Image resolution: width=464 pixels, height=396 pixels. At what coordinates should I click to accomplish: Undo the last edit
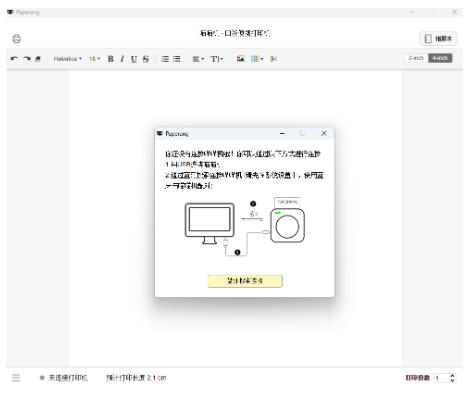14,59
